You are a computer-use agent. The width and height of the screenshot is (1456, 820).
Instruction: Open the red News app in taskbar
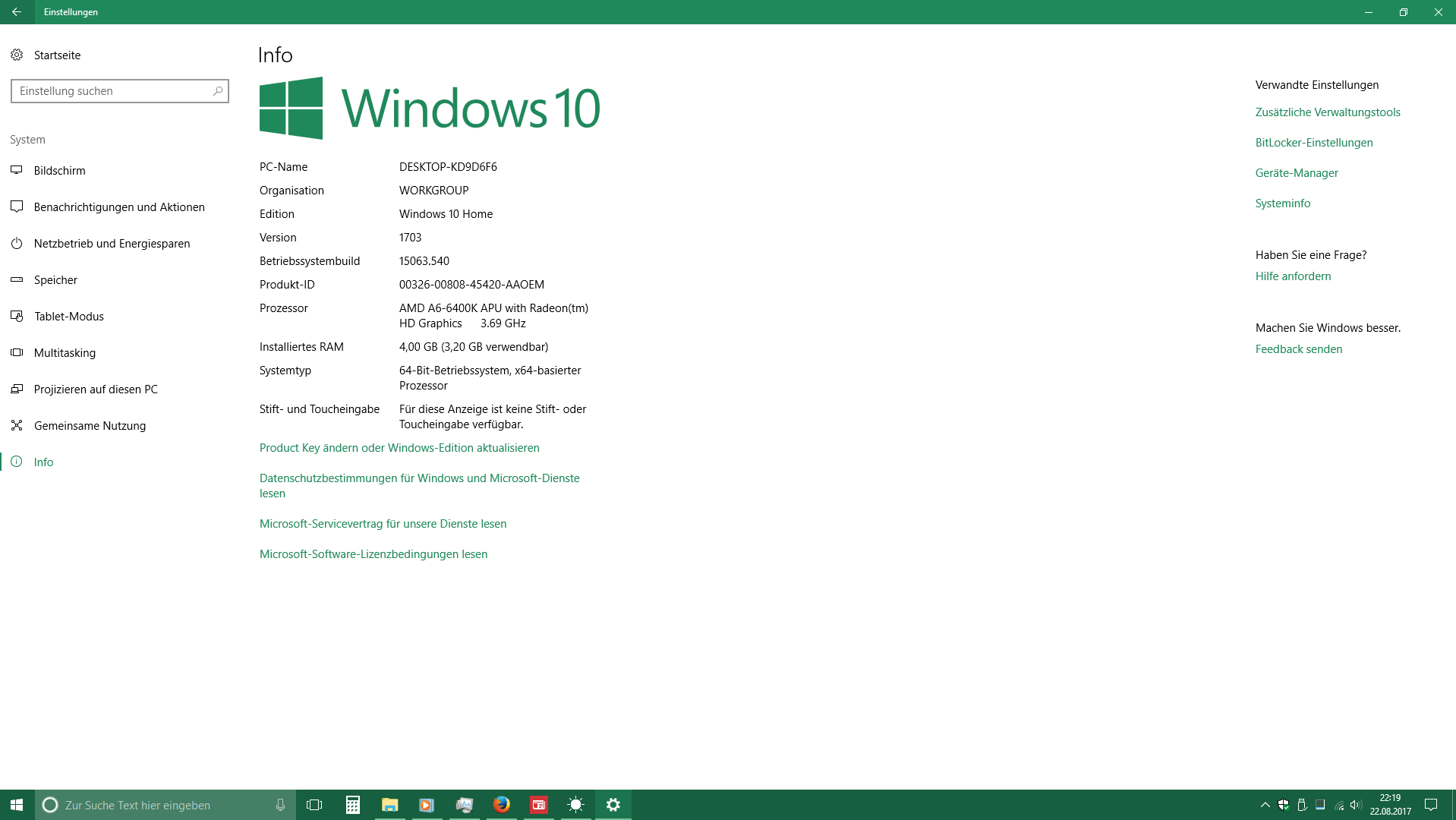click(539, 805)
